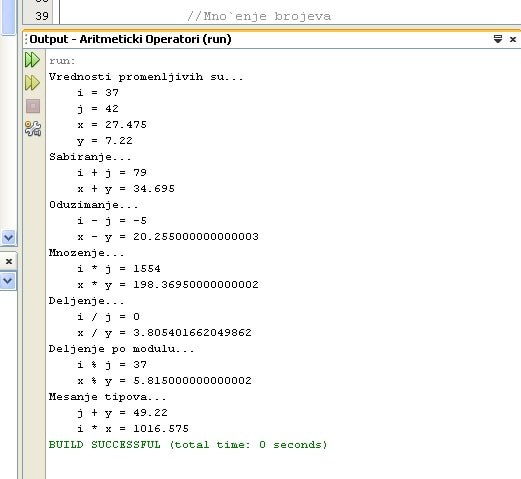
Task: Click the 'Vrednosti promenljivih su...' output line
Action: coord(146,77)
